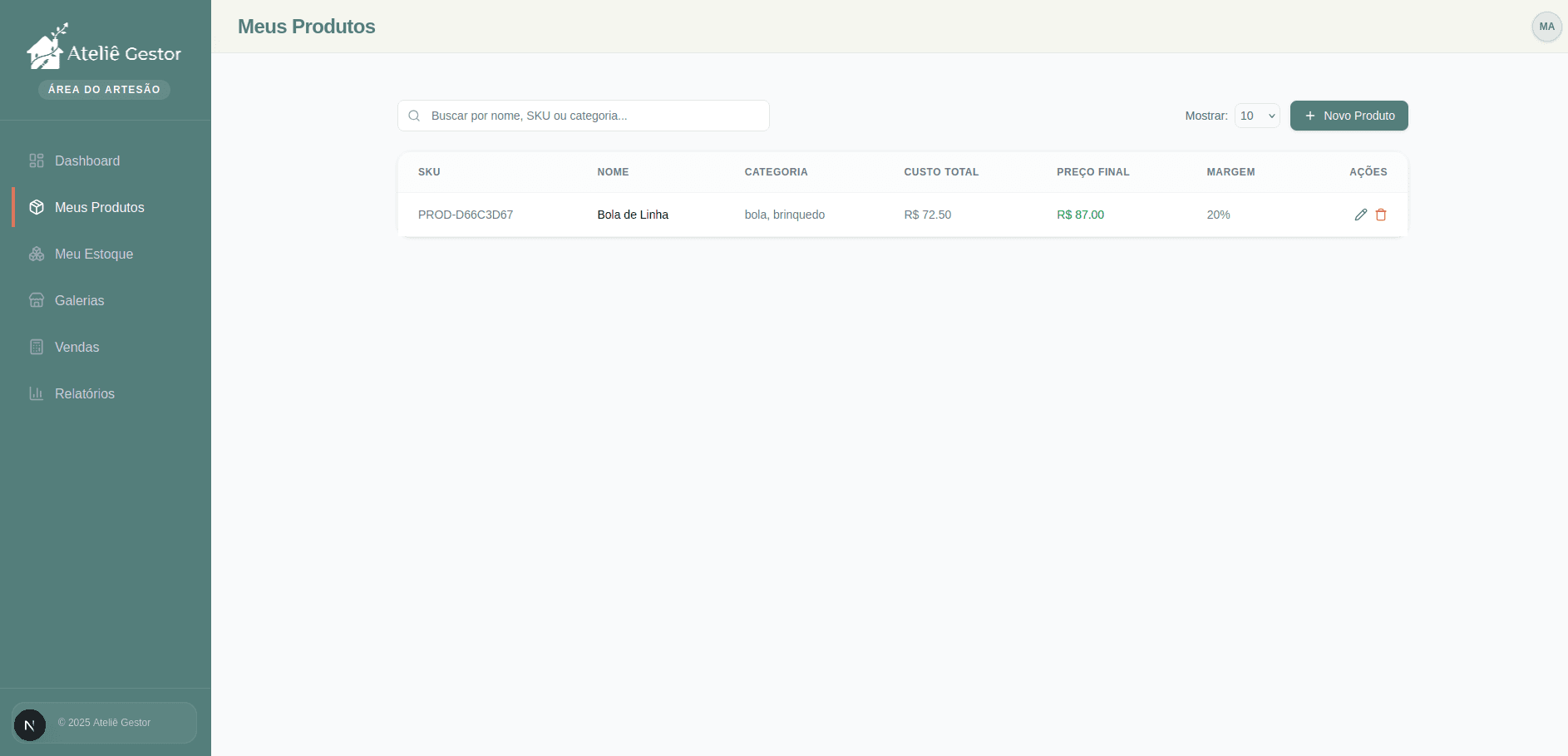Select the Dashboard icon in the sidebar
Screen dimensions: 1568x756
pyautogui.click(x=36, y=161)
